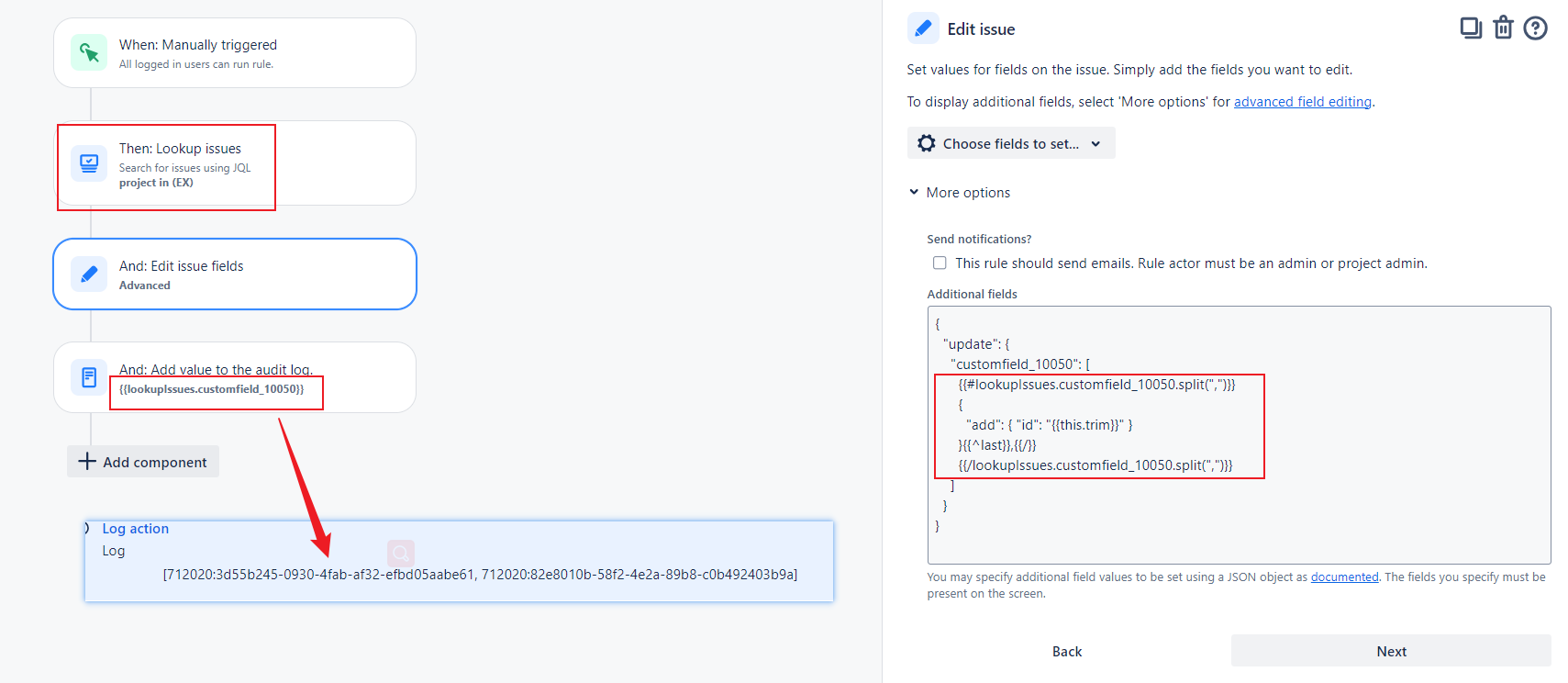Click the 'project in (EX)' JQL text
The width and height of the screenshot is (1568, 683).
tap(156, 183)
